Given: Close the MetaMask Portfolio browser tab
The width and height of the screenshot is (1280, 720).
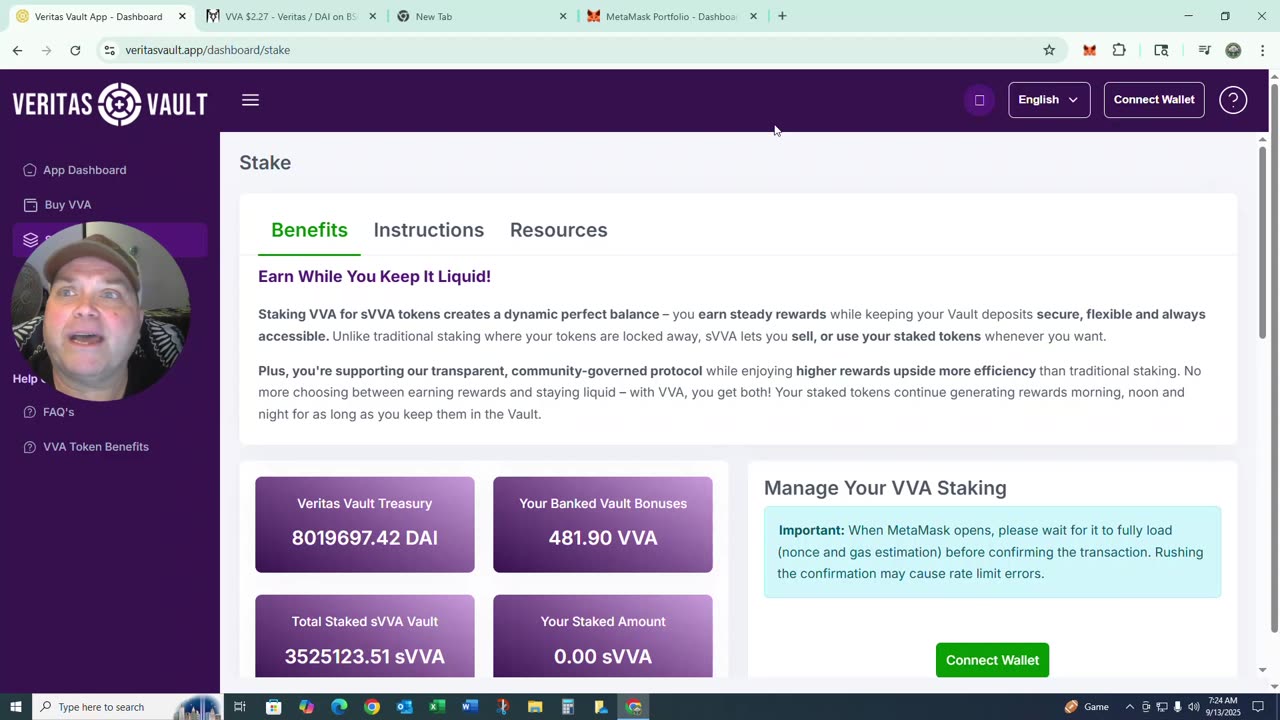Looking at the screenshot, I should point(753,16).
